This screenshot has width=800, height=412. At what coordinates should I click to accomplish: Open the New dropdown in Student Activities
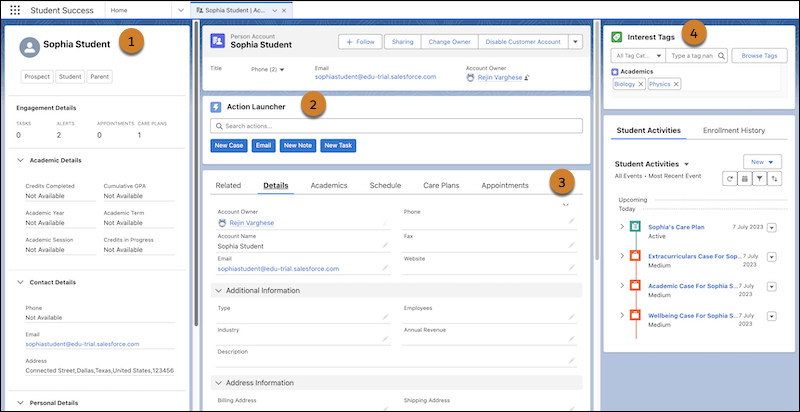click(x=762, y=162)
